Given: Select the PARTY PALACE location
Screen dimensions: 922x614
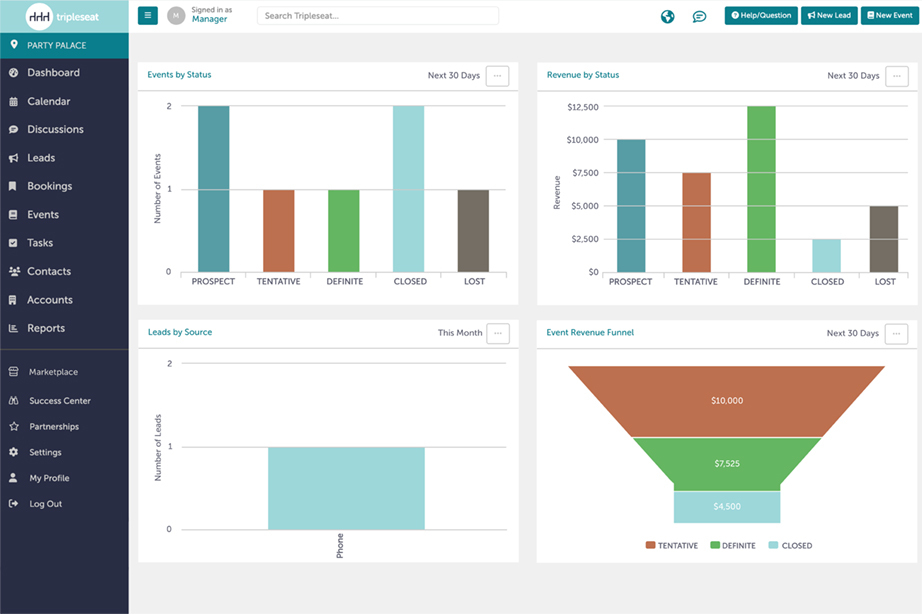Looking at the screenshot, I should point(64,45).
